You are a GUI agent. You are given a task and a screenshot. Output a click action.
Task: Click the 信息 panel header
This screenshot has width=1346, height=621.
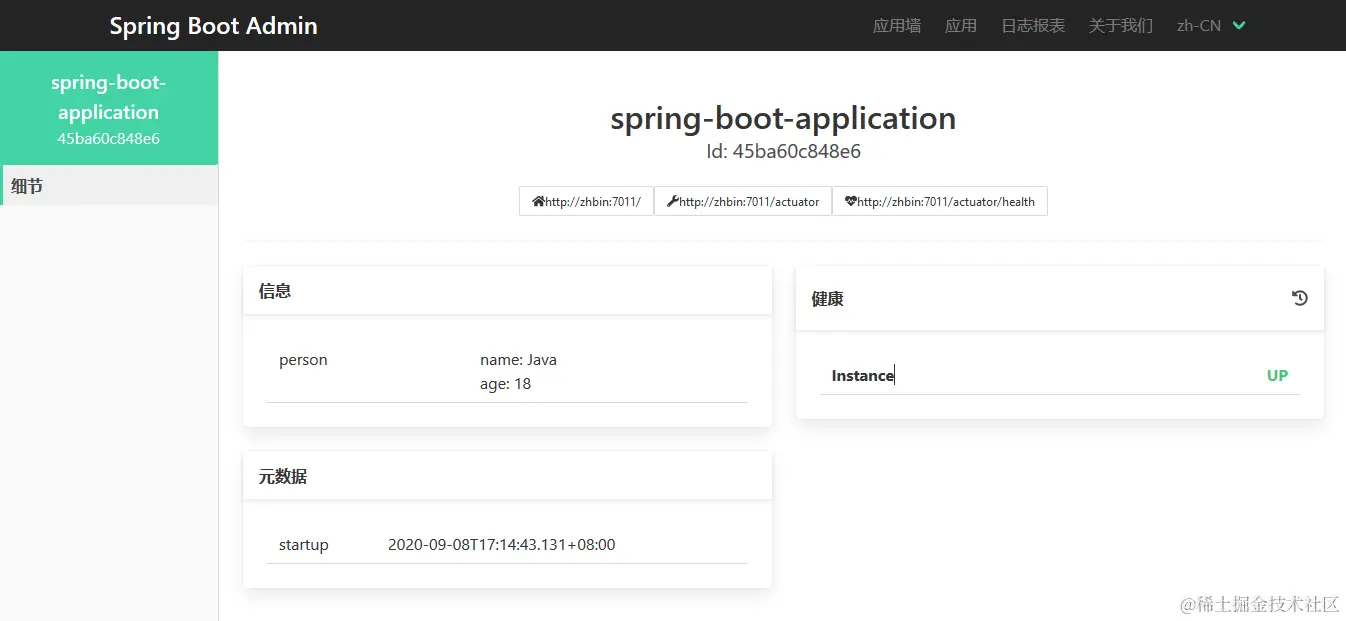coord(507,291)
